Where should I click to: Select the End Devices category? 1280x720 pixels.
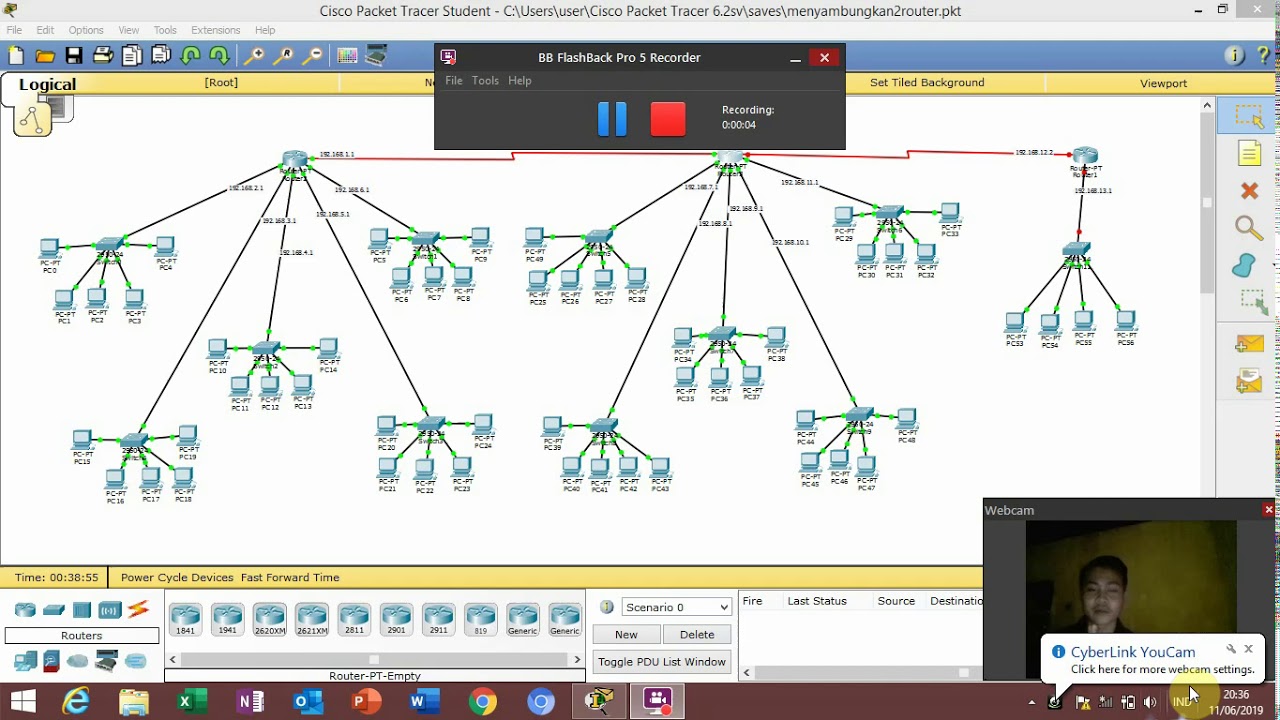click(x=25, y=661)
